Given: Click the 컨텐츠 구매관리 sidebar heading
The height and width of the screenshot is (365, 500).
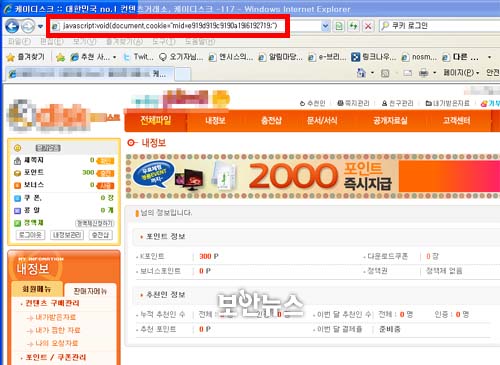Looking at the screenshot, I should click(x=52, y=303).
